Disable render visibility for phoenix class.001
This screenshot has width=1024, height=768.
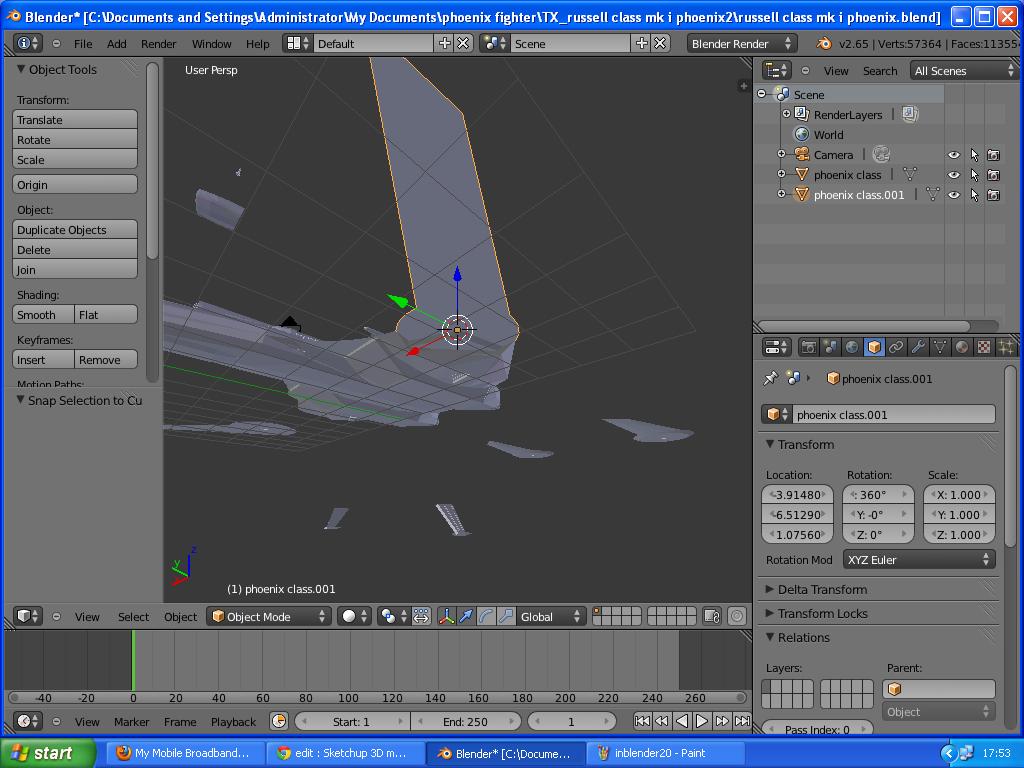[993, 194]
